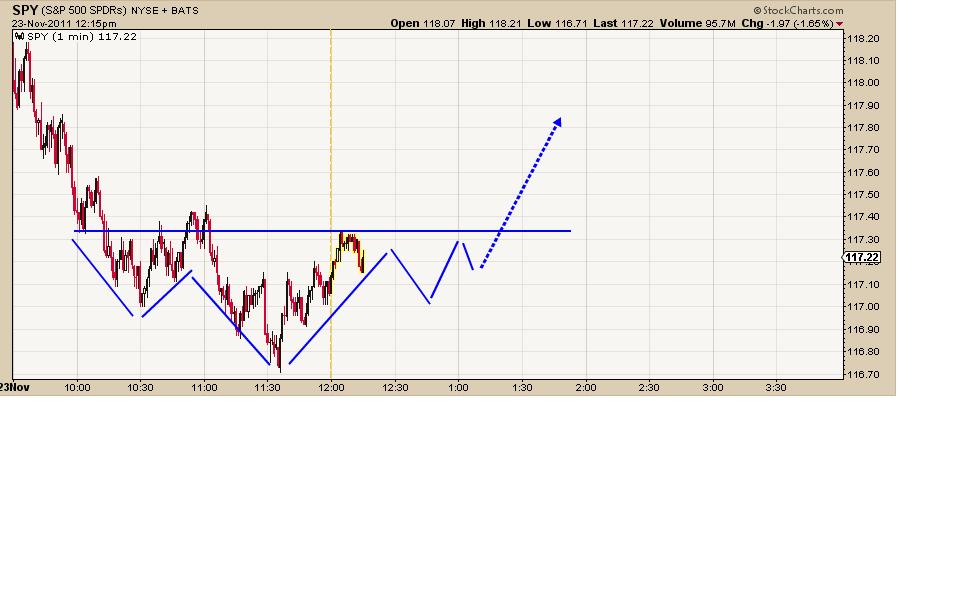Click the 2:00 time axis label
The height and width of the screenshot is (600, 960).
(x=586, y=388)
